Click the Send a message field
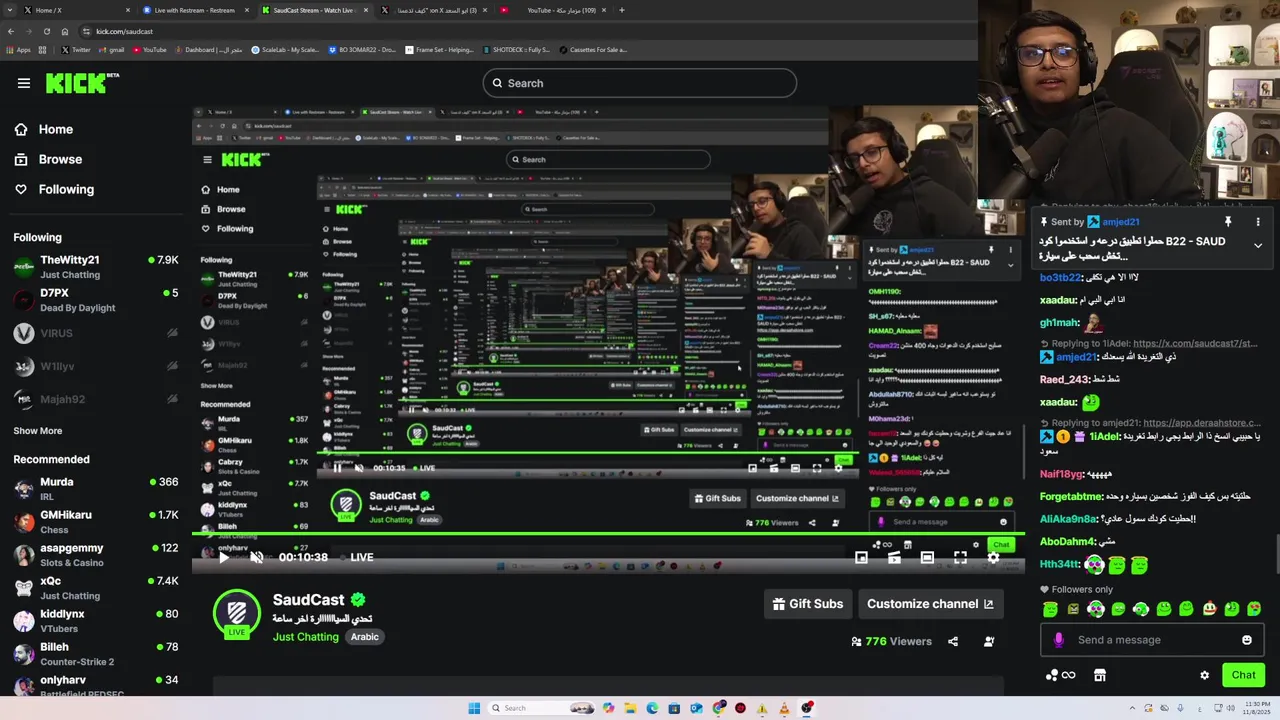Image resolution: width=1280 pixels, height=720 pixels. click(x=1152, y=640)
